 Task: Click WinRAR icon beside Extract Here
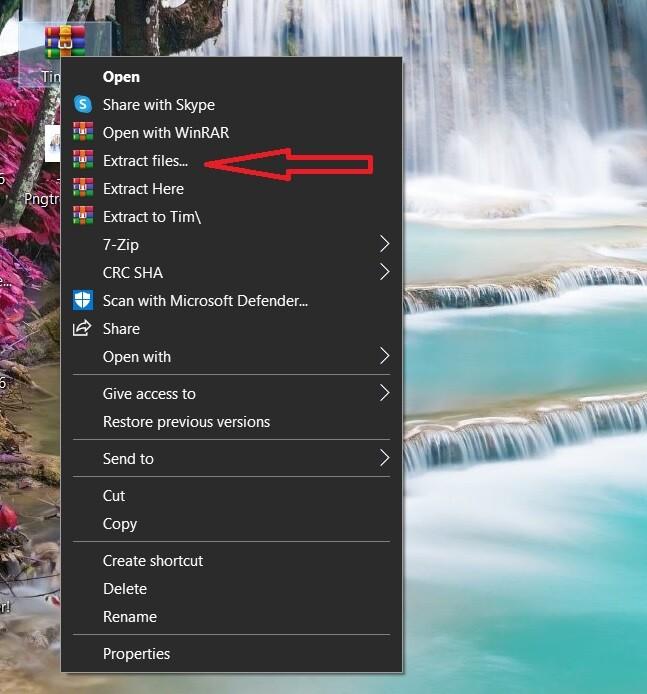[x=83, y=188]
